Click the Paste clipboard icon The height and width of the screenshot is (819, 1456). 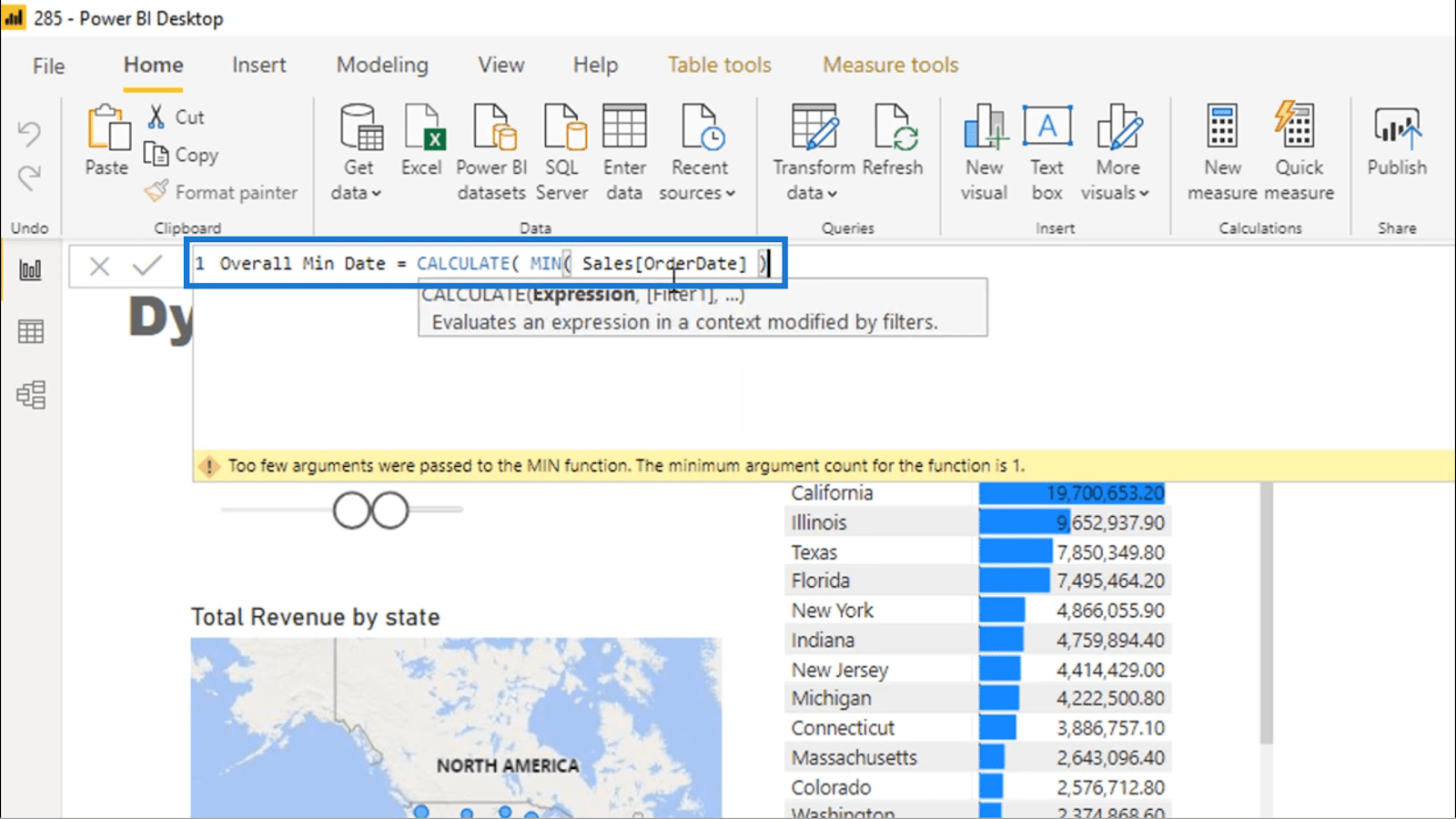pos(107,127)
